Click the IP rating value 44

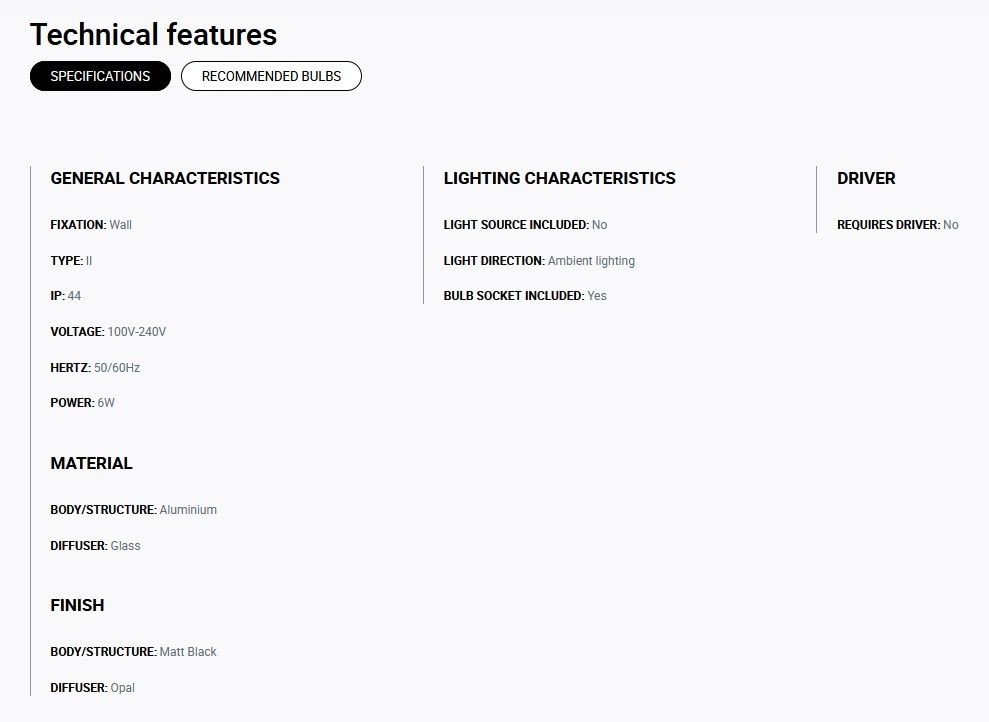tap(74, 296)
